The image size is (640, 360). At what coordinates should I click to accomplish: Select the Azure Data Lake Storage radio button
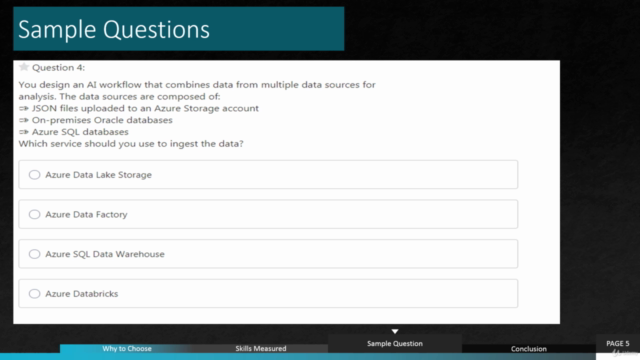[35, 175]
